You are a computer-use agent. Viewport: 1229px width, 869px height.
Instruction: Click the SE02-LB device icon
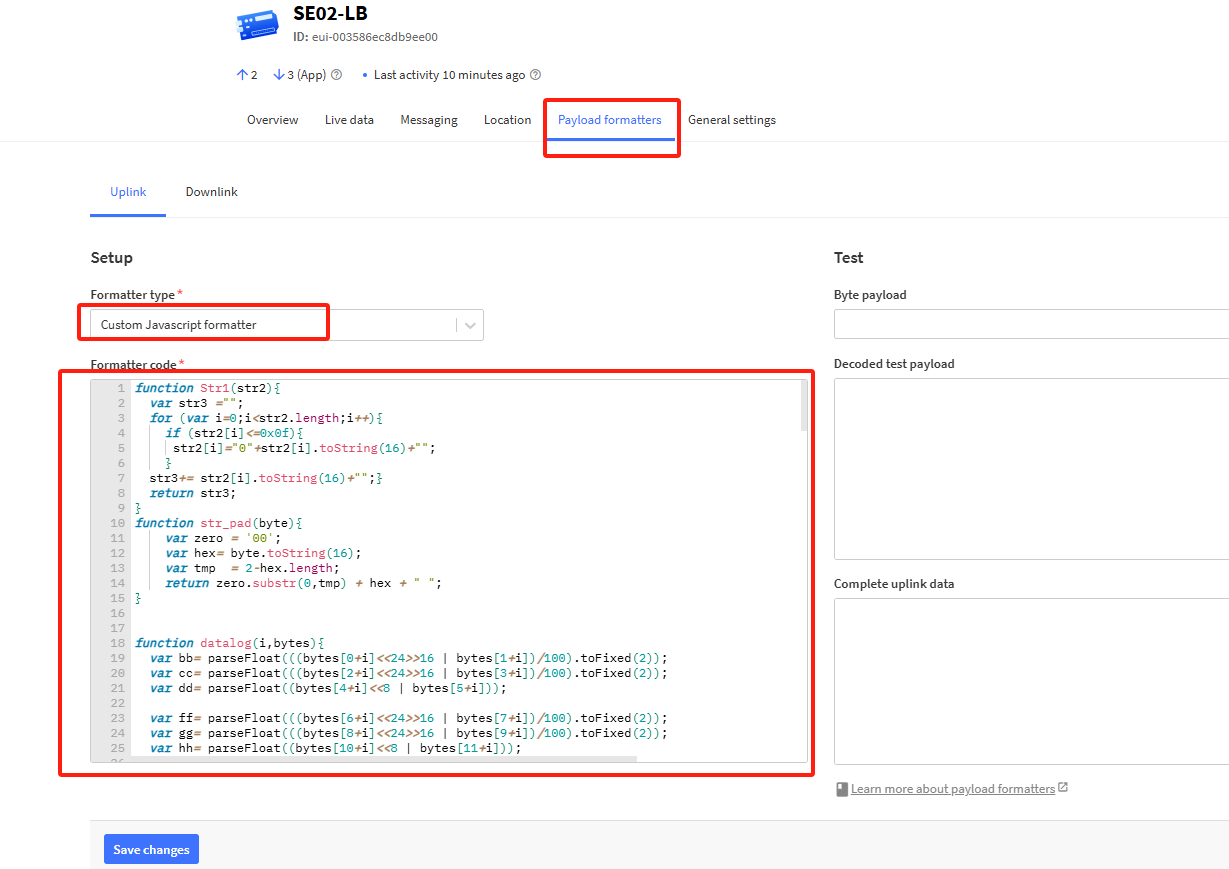pyautogui.click(x=259, y=25)
